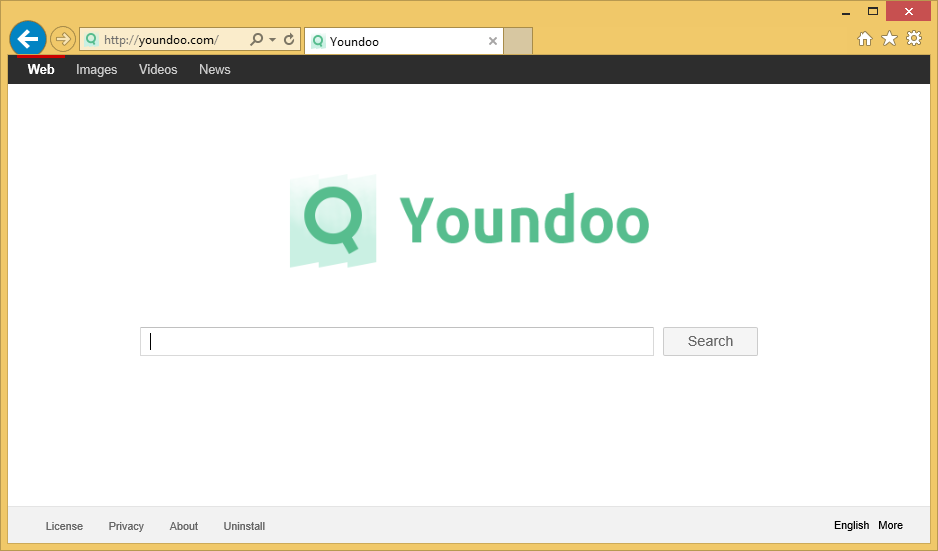Maximize the browser window
Image resolution: width=938 pixels, height=551 pixels.
[873, 11]
